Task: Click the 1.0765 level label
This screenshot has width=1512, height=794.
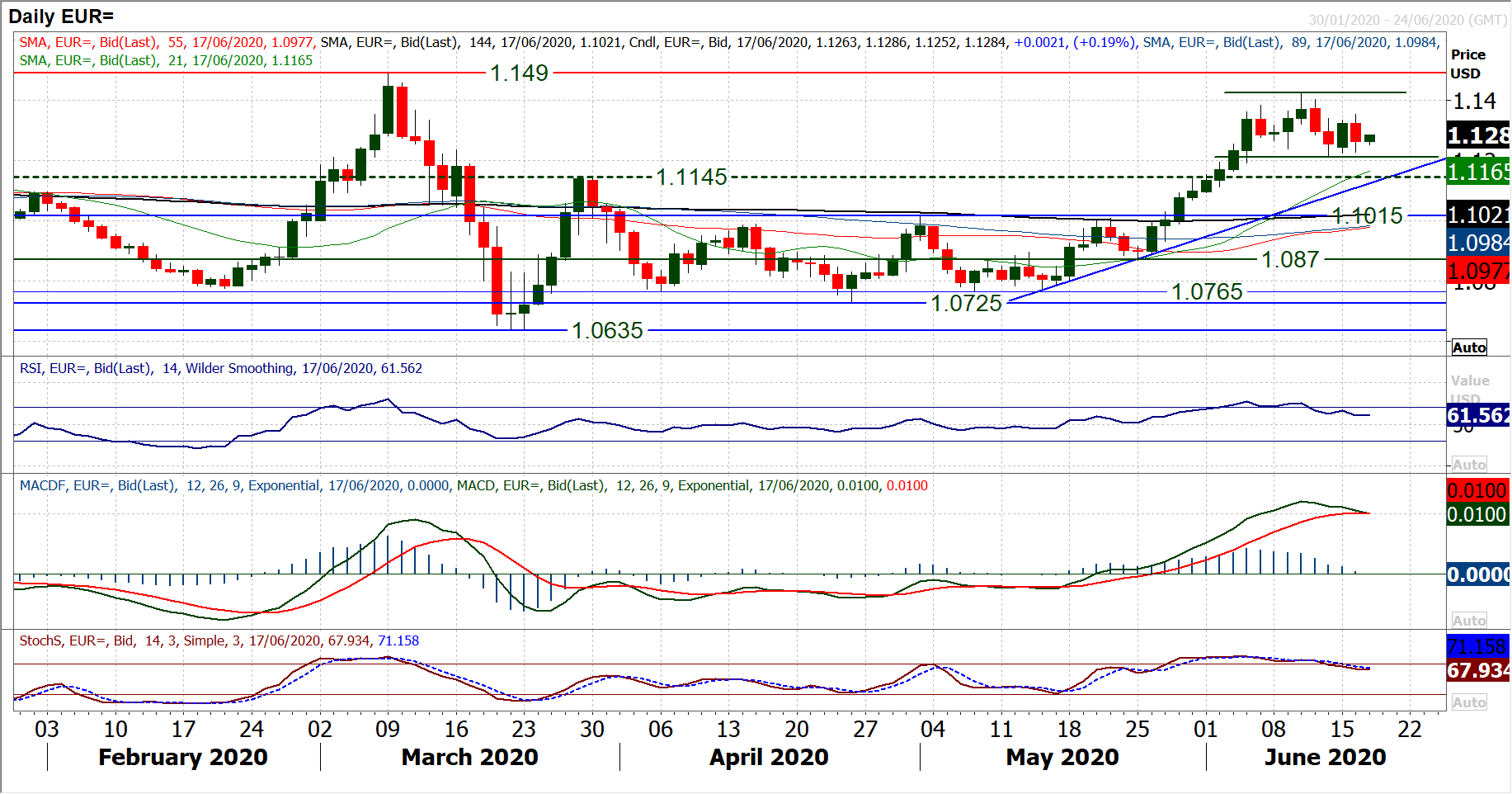Action: click(1207, 292)
